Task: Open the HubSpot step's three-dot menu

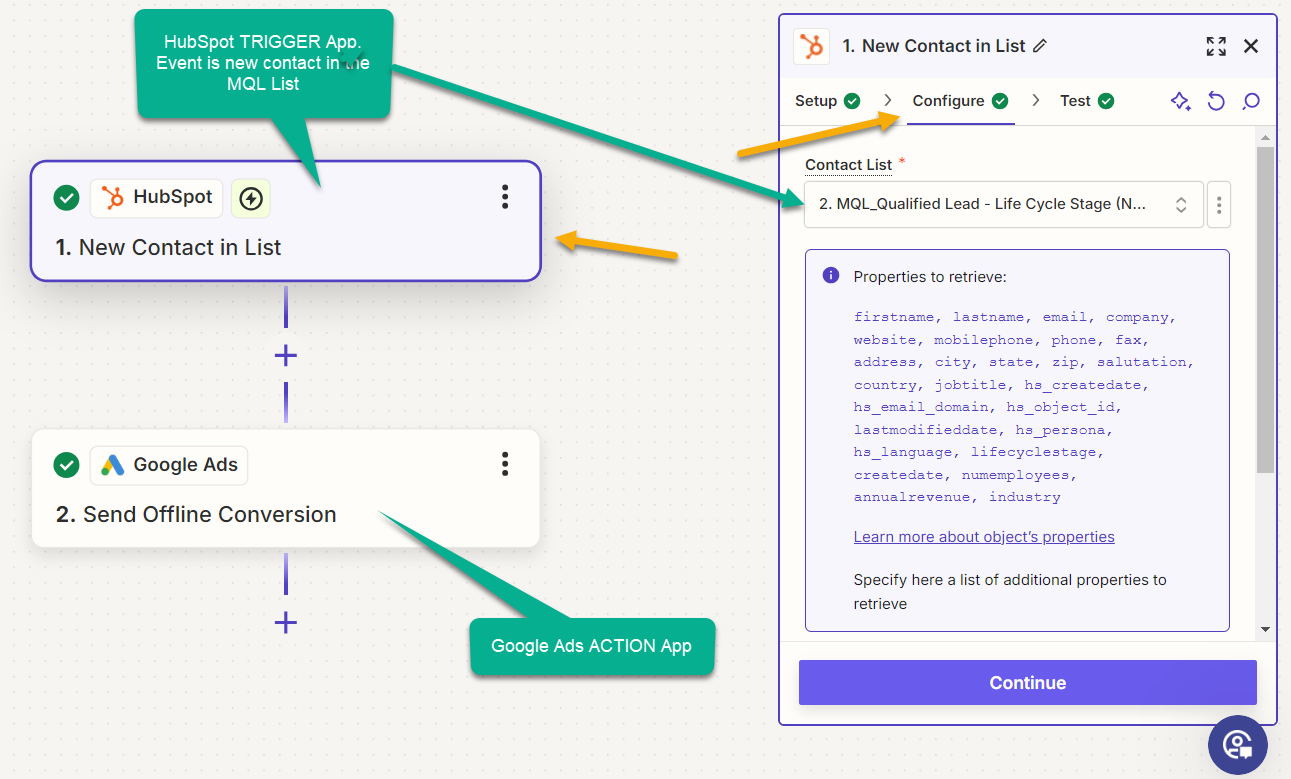Action: [x=505, y=197]
